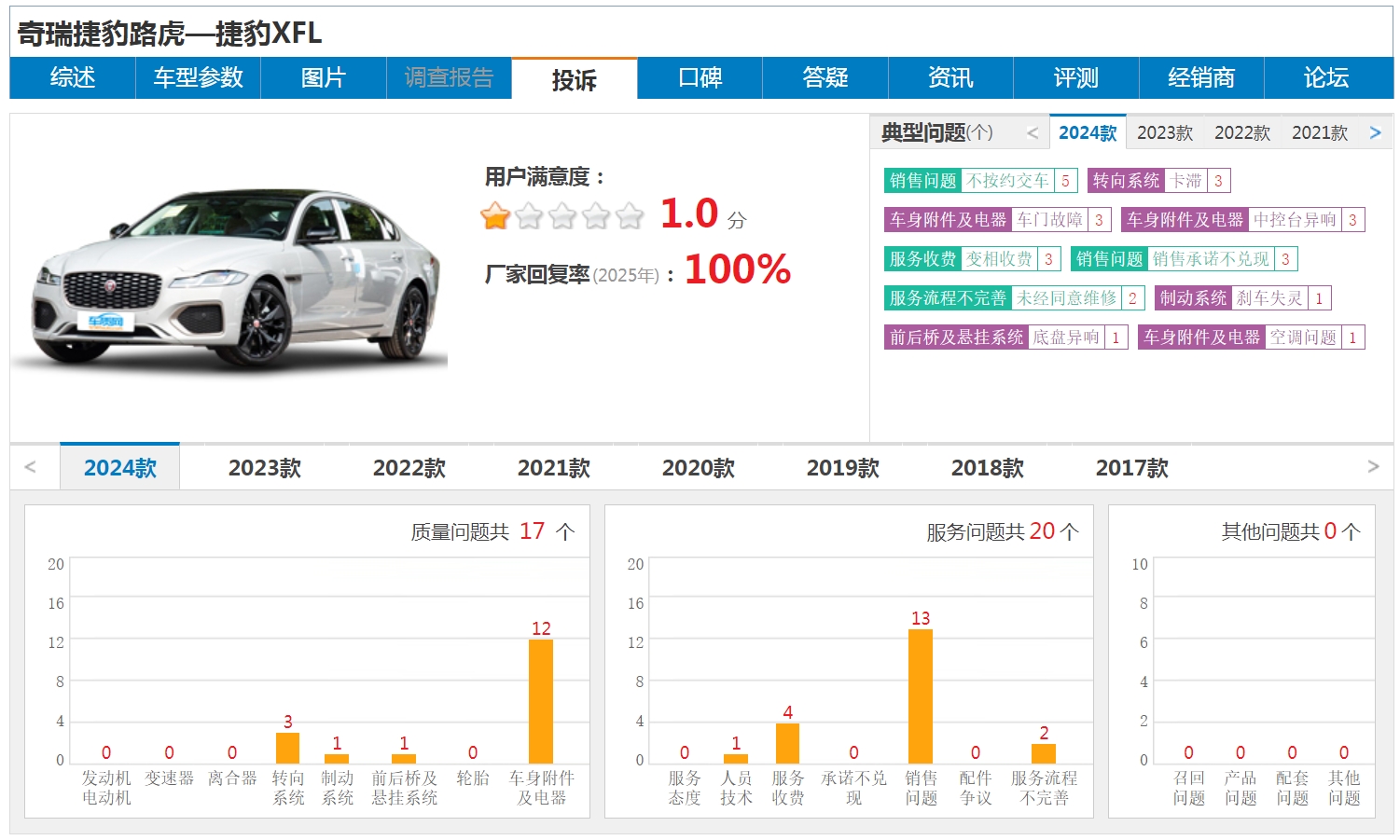Click the Jaguar XFL car image
1400x840 pixels.
(x=229, y=280)
